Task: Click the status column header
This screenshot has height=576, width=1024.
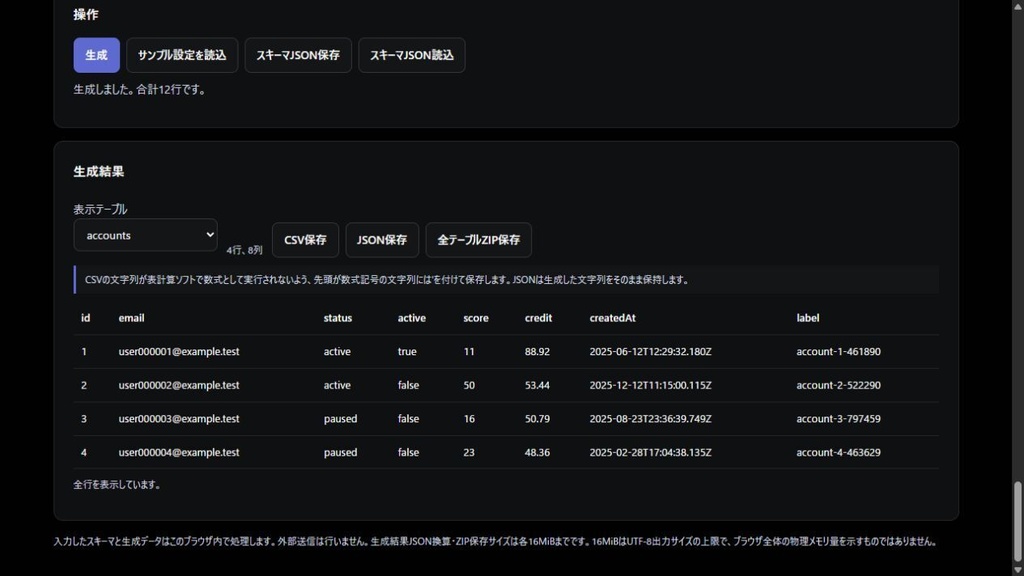Action: 338,318
